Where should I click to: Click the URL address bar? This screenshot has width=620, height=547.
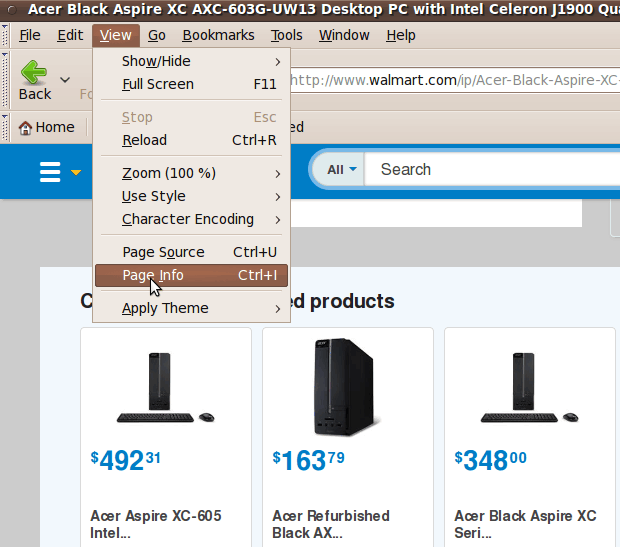455,80
